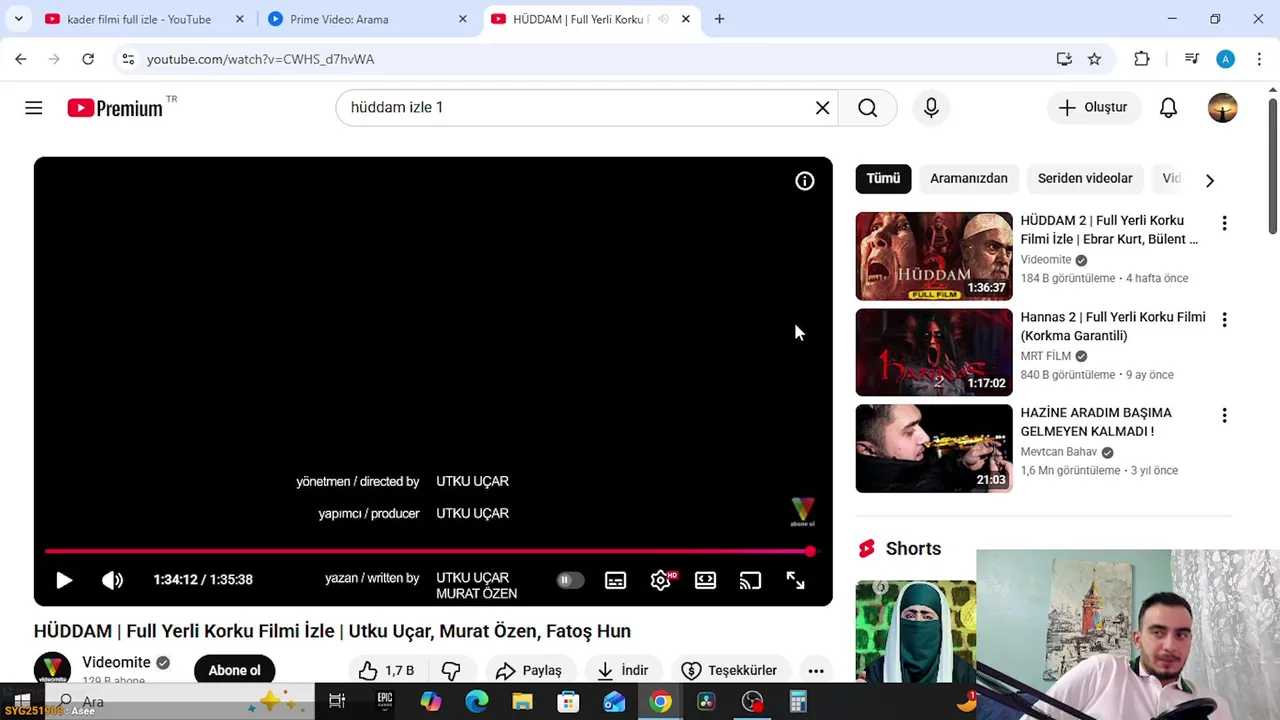This screenshot has width=1280, height=720.
Task: Open the Videomite channel avatar
Action: coord(52,669)
